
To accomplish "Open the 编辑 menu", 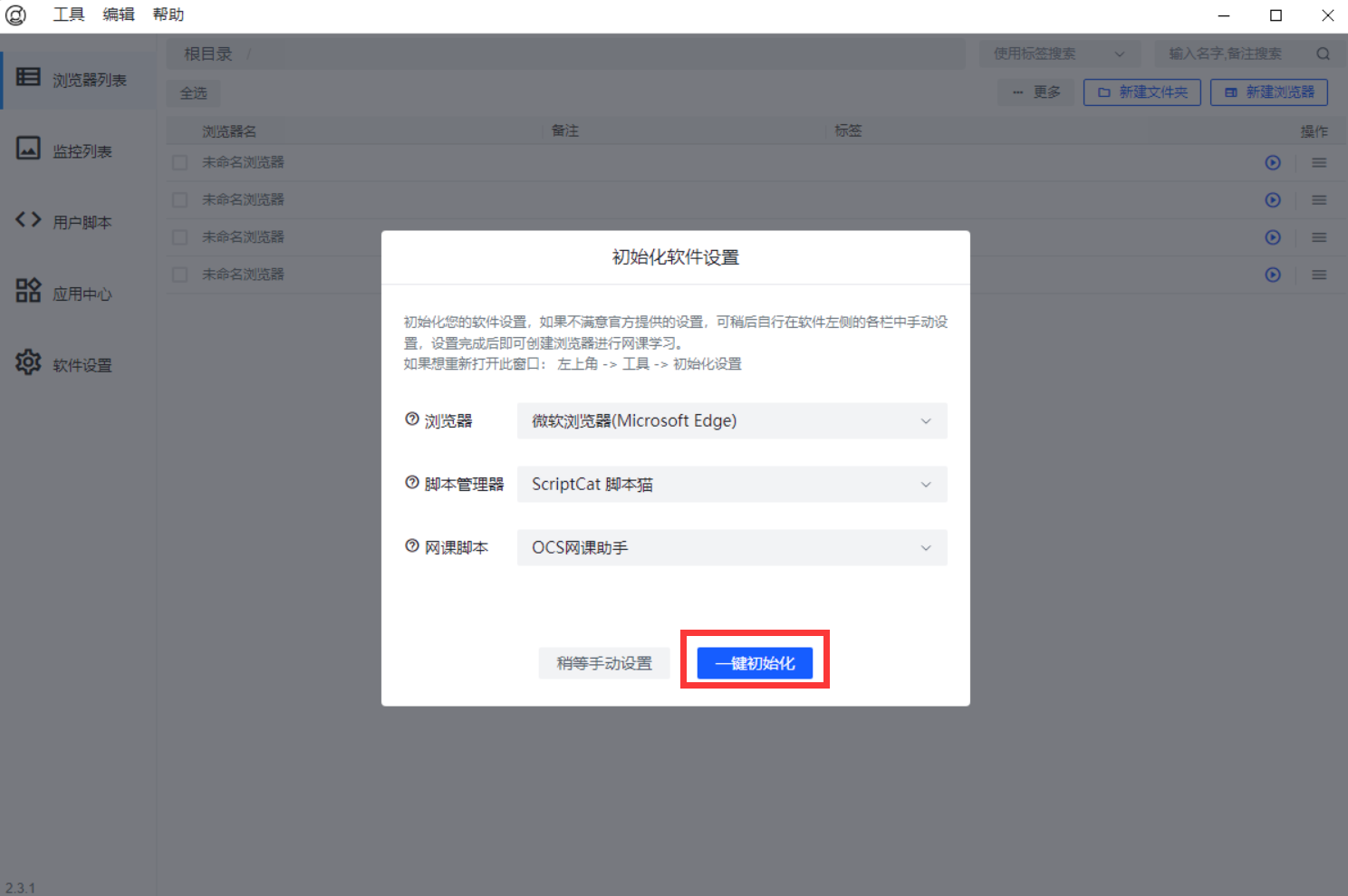I will (119, 14).
